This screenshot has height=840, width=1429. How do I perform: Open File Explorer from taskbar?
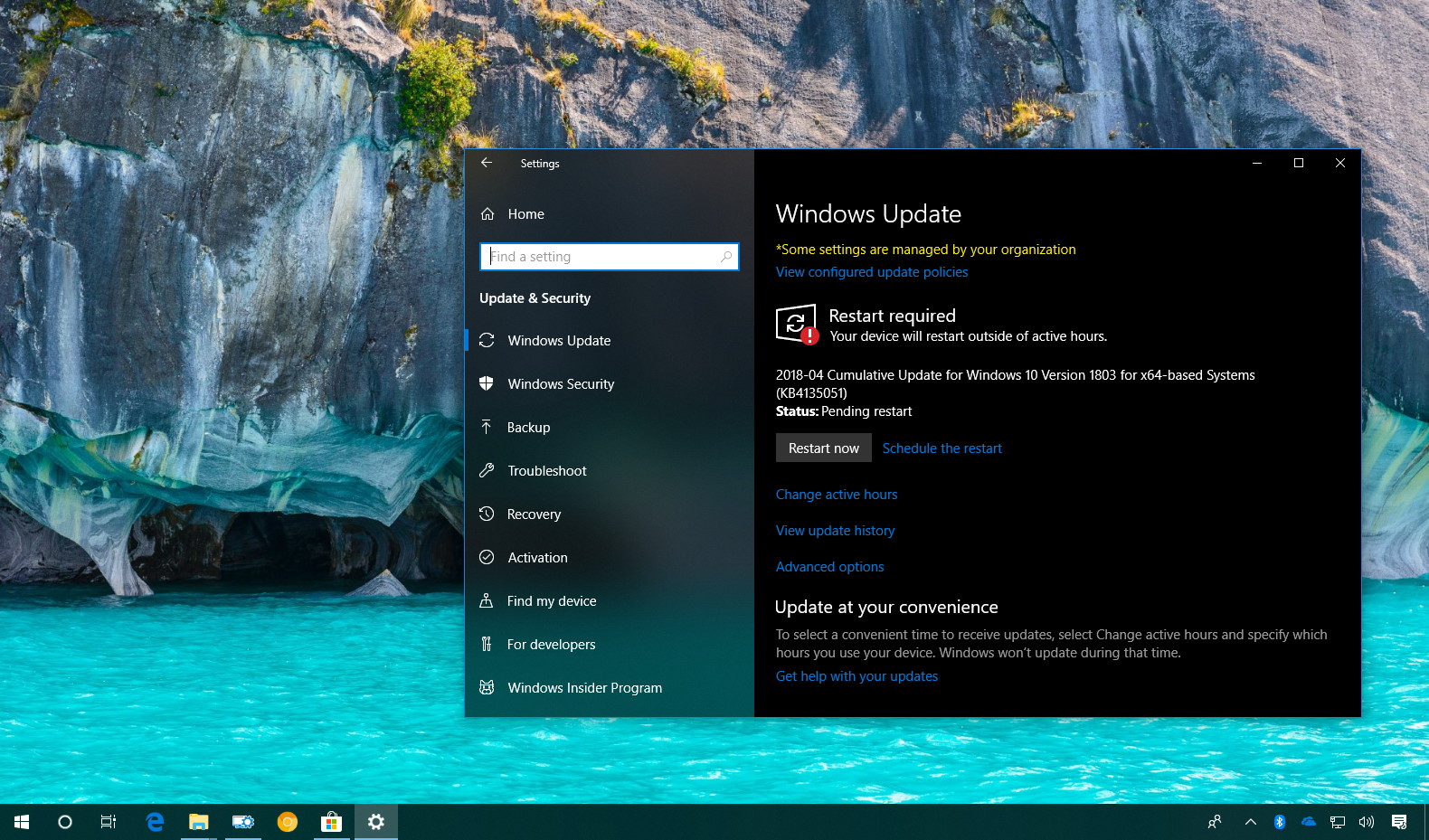[x=198, y=822]
